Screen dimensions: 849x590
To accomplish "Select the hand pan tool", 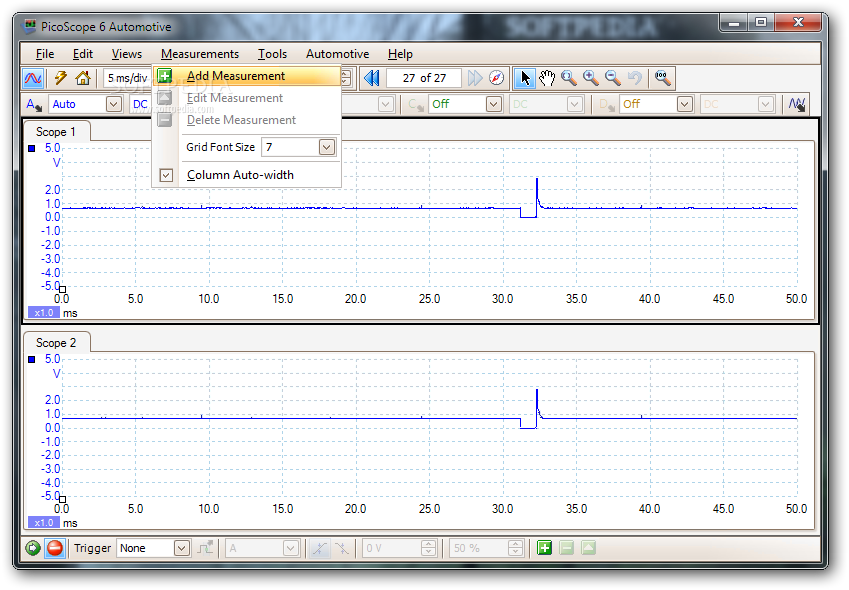I will point(547,78).
